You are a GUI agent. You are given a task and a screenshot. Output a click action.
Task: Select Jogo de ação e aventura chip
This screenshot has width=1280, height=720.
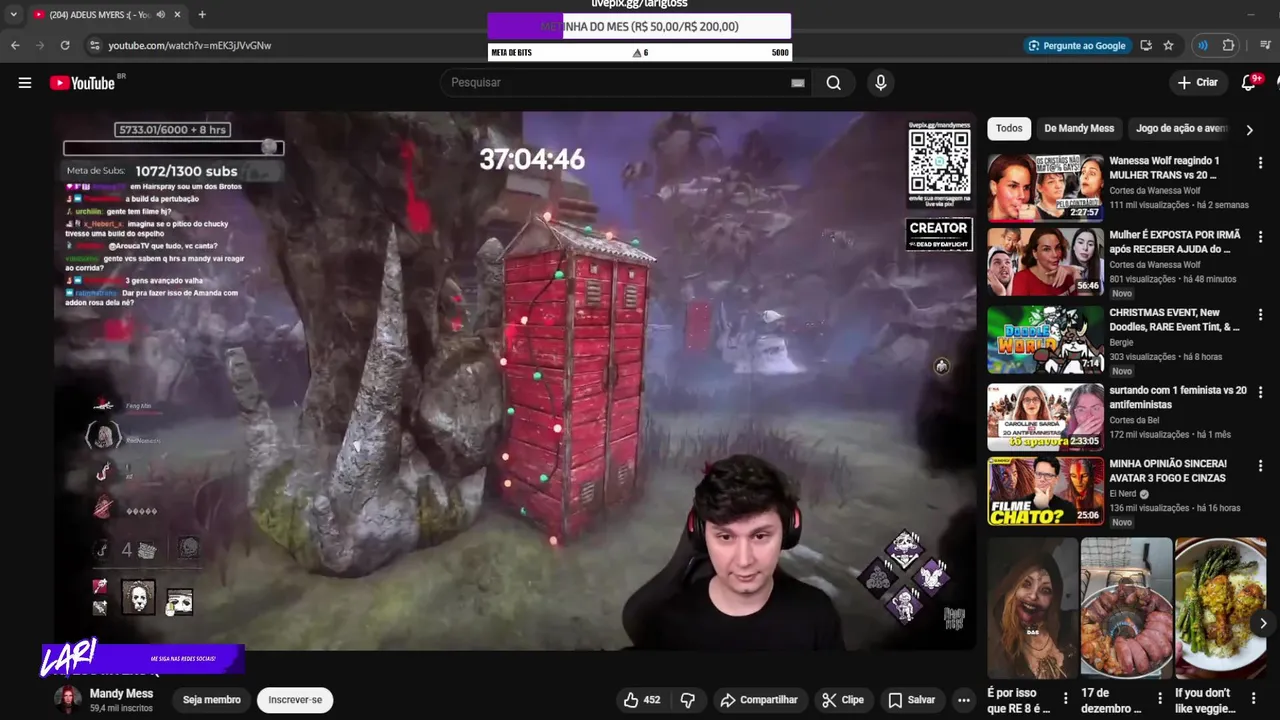click(1181, 128)
